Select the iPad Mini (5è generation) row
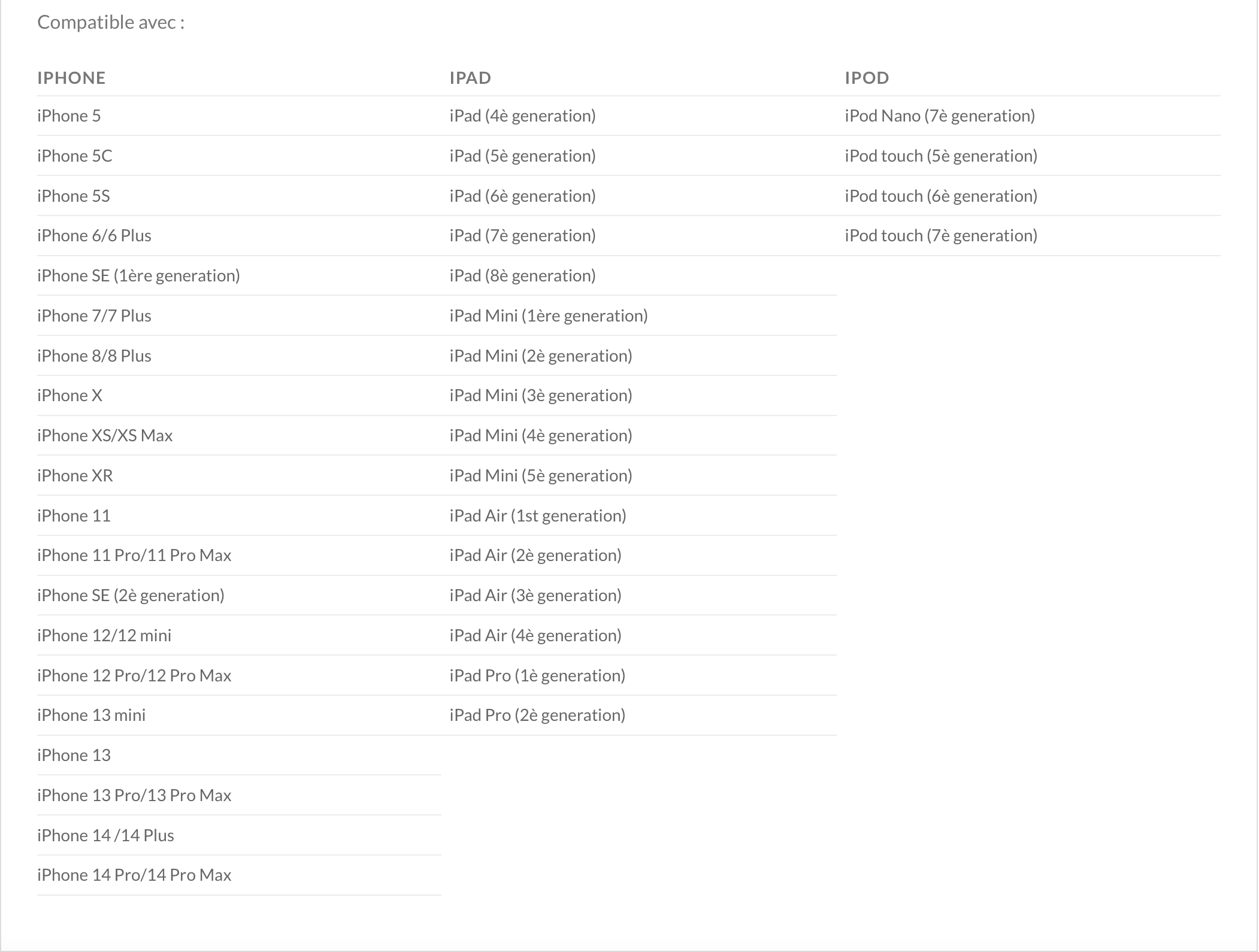 pyautogui.click(x=541, y=475)
